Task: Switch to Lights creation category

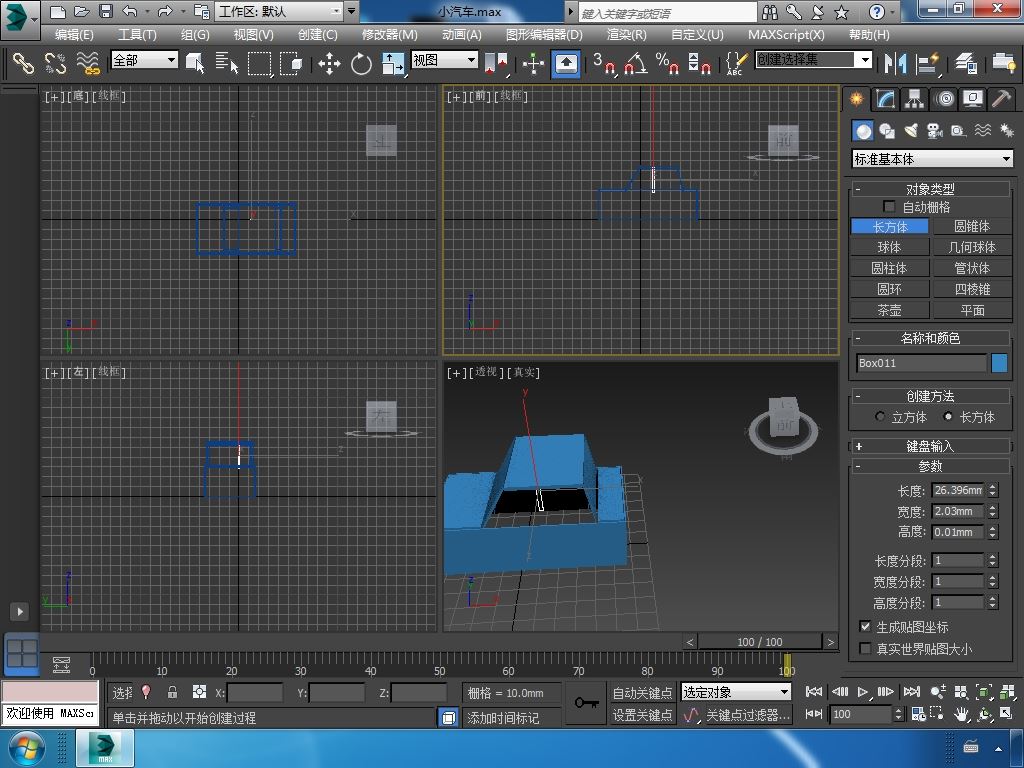Action: pyautogui.click(x=911, y=131)
